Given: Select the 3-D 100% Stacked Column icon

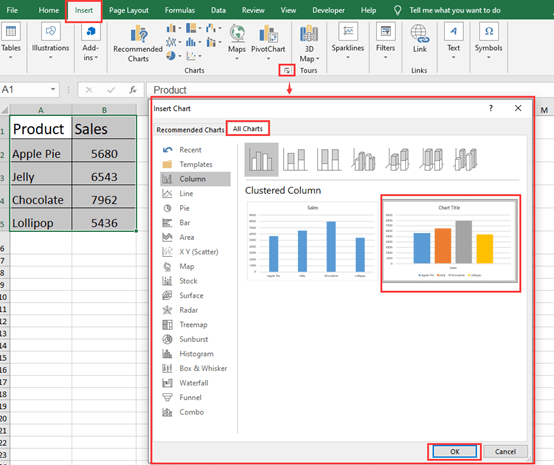Looking at the screenshot, I should pos(431,159).
